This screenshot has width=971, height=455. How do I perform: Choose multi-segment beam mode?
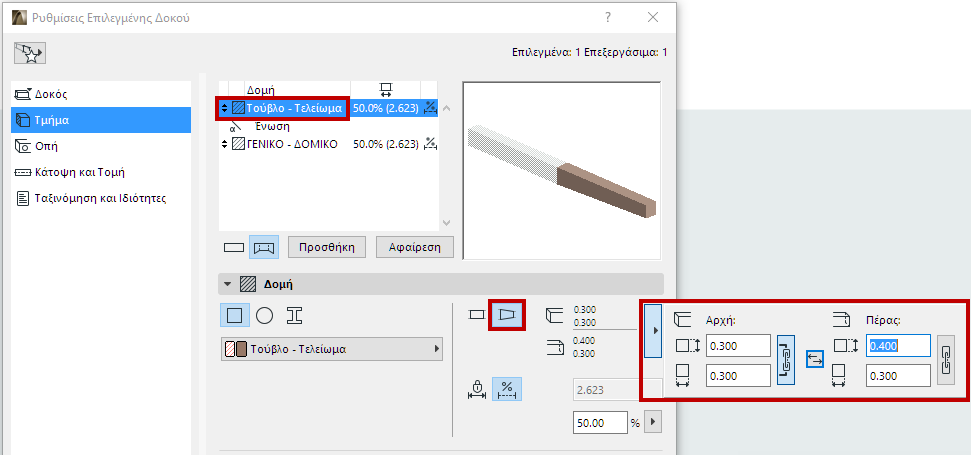(x=264, y=247)
